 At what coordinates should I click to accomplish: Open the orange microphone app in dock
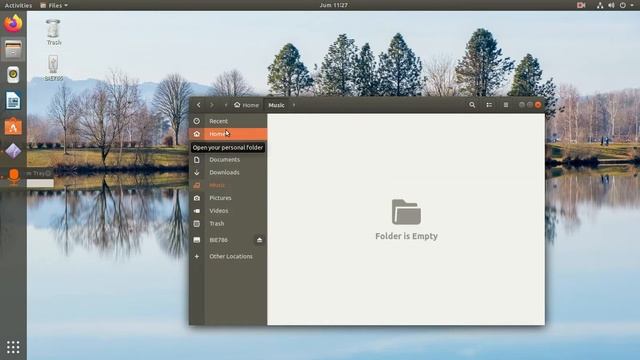coord(14,176)
